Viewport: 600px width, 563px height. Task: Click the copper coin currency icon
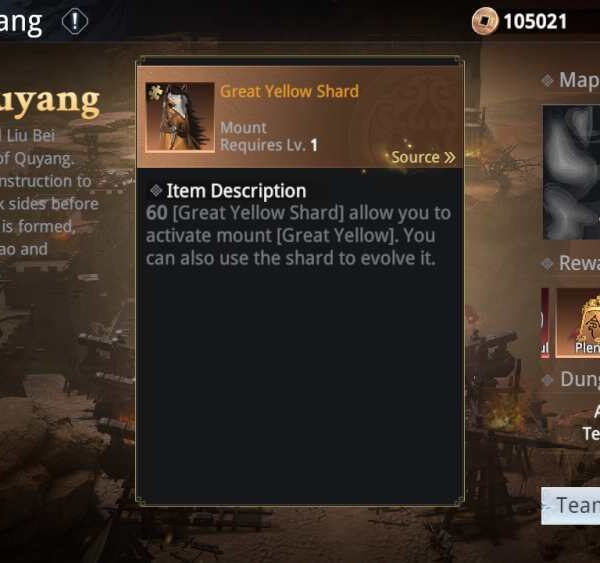pos(485,21)
